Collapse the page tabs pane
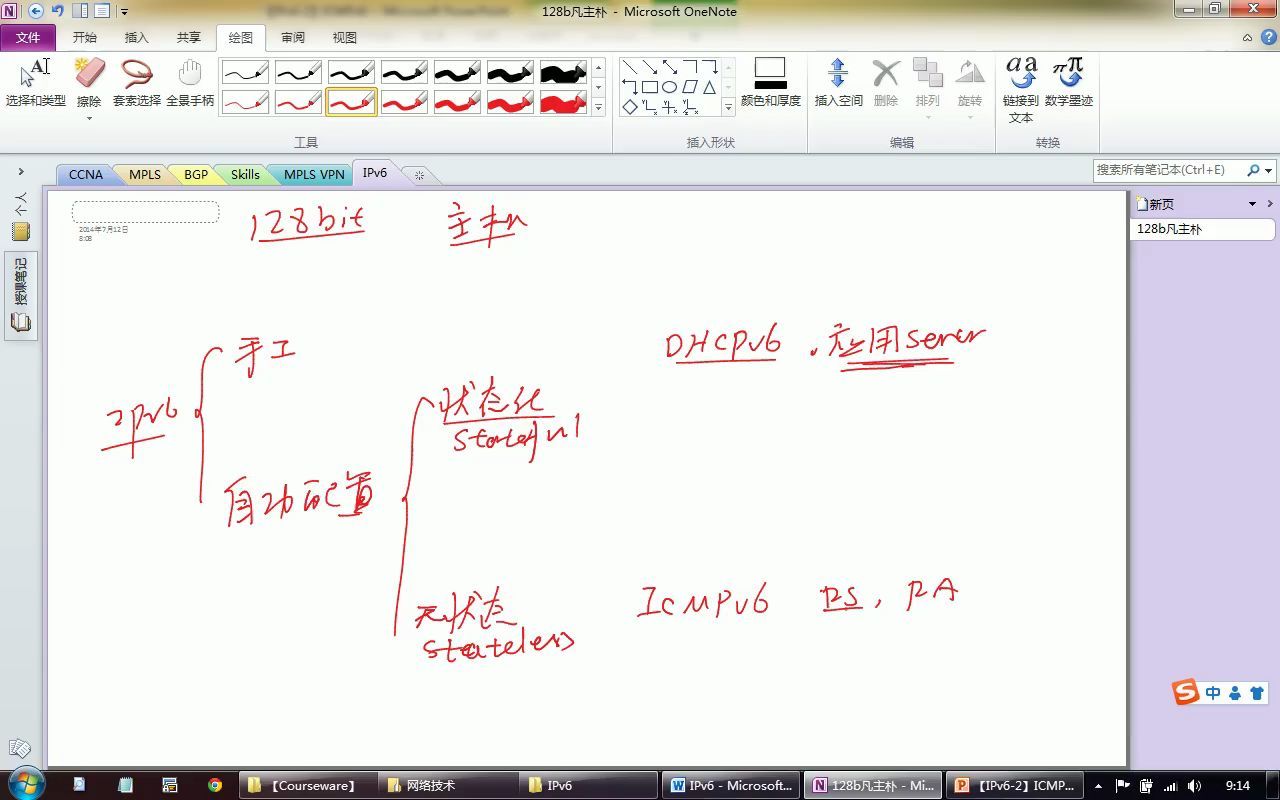Image resolution: width=1280 pixels, height=800 pixels. 1270,204
